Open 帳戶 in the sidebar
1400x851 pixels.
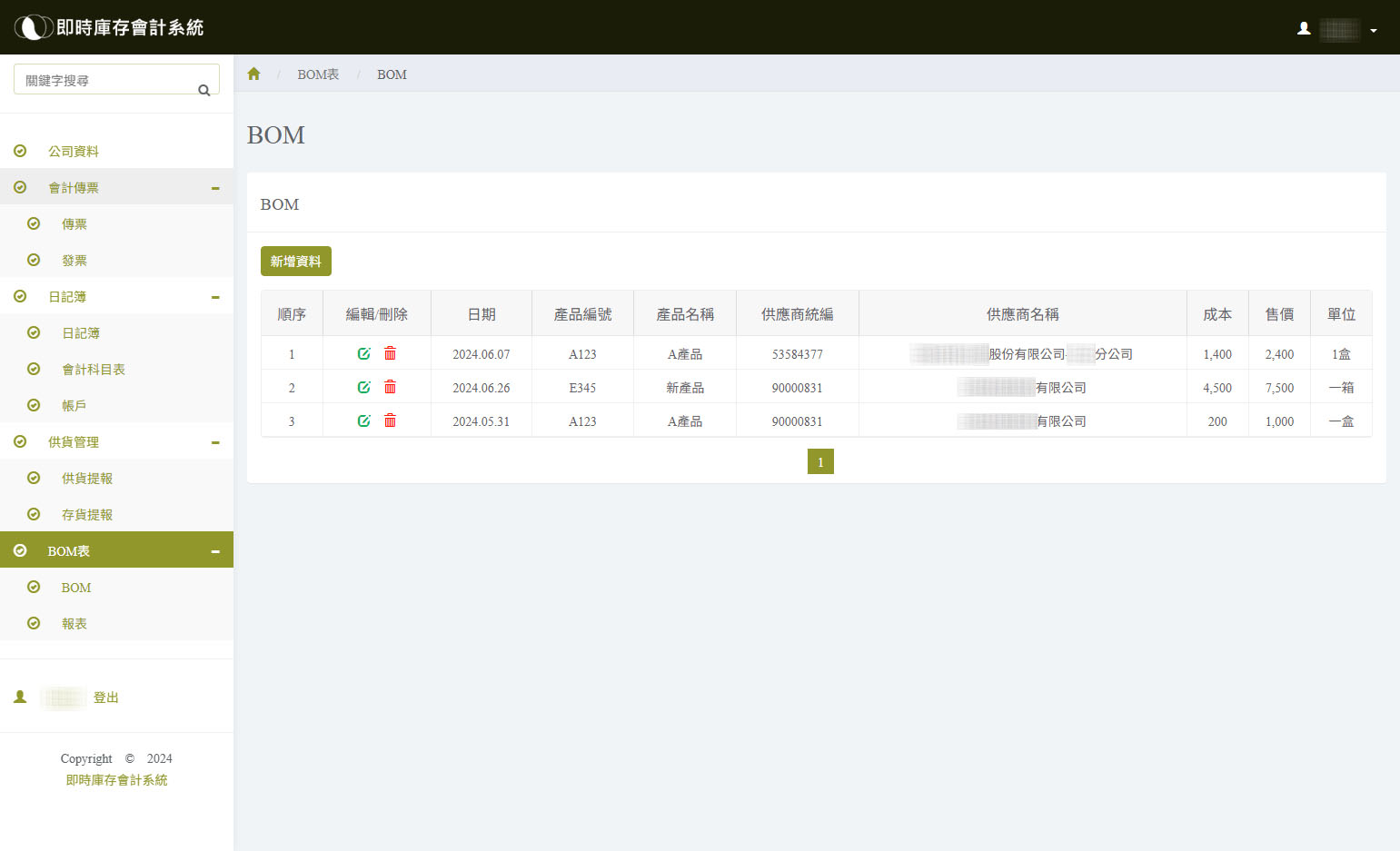(x=74, y=406)
